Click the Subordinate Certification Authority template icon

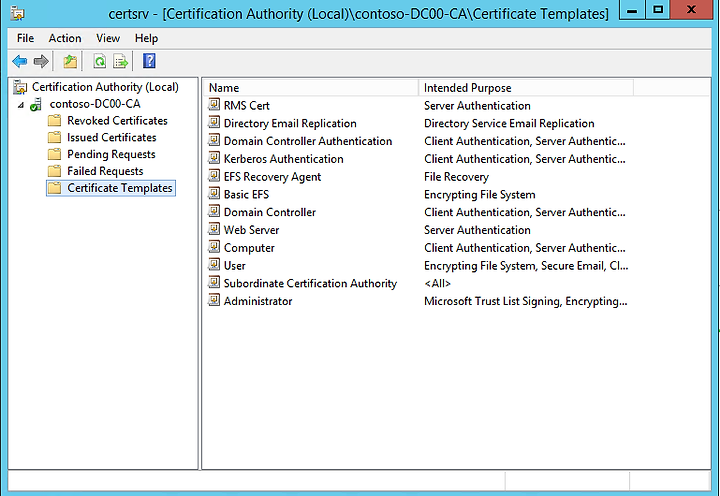(214, 283)
